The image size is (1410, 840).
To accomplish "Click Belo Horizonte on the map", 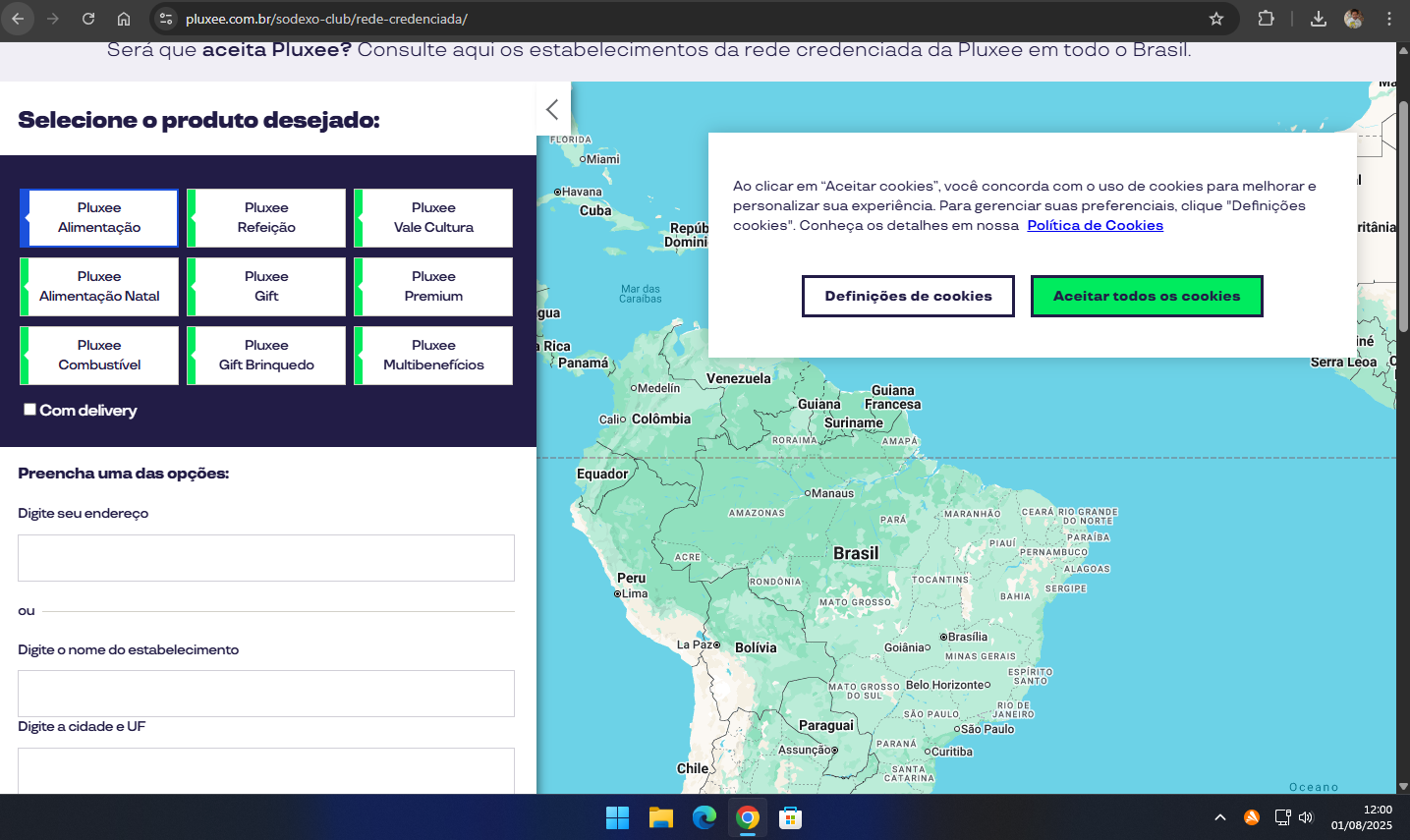I will 948,685.
